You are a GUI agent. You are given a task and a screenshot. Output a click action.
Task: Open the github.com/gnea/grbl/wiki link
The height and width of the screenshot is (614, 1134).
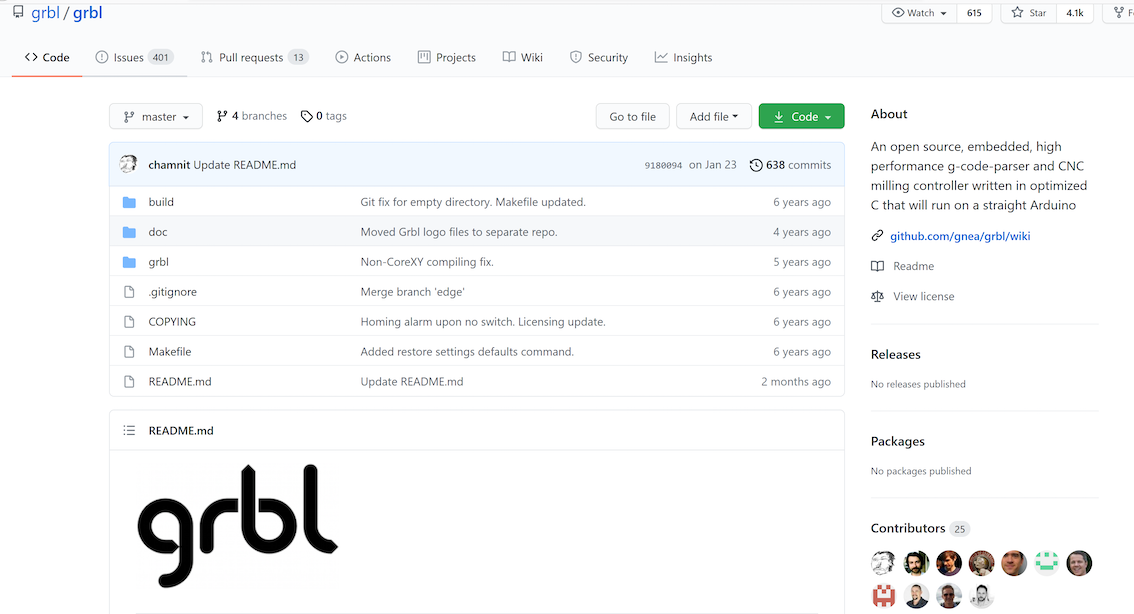pyautogui.click(x=960, y=236)
